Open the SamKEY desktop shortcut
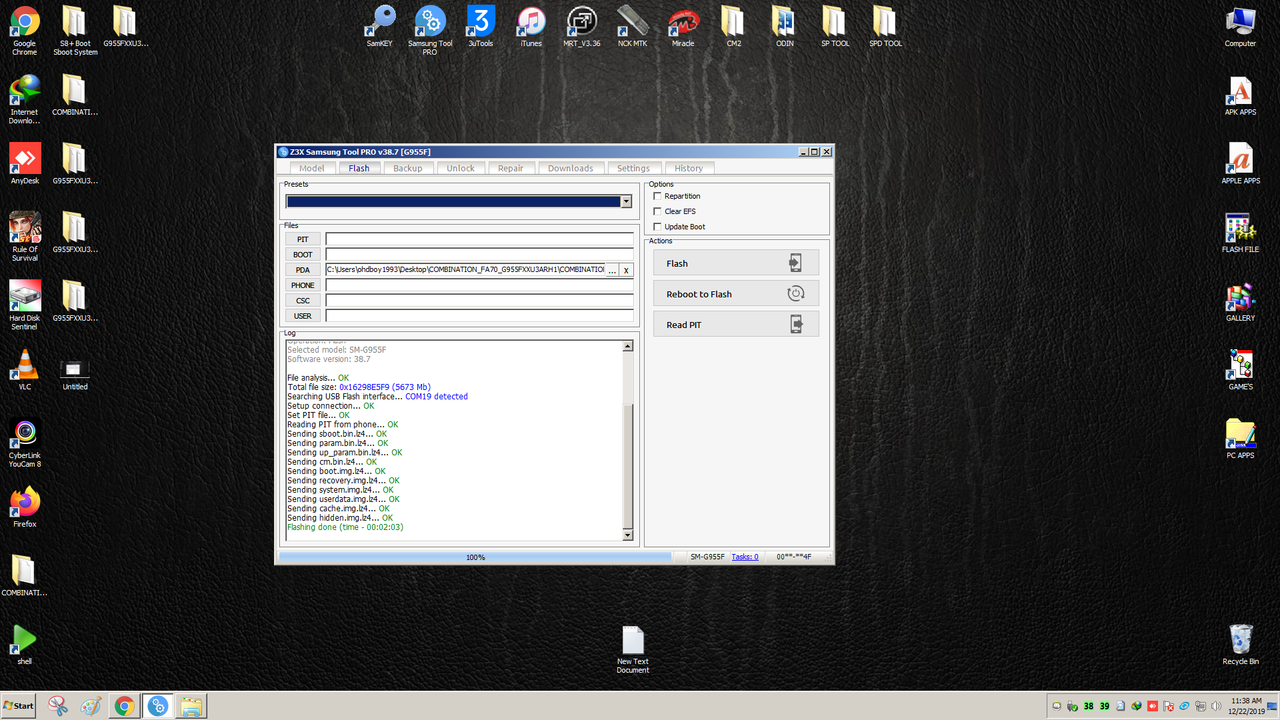1280x720 pixels. (x=380, y=27)
